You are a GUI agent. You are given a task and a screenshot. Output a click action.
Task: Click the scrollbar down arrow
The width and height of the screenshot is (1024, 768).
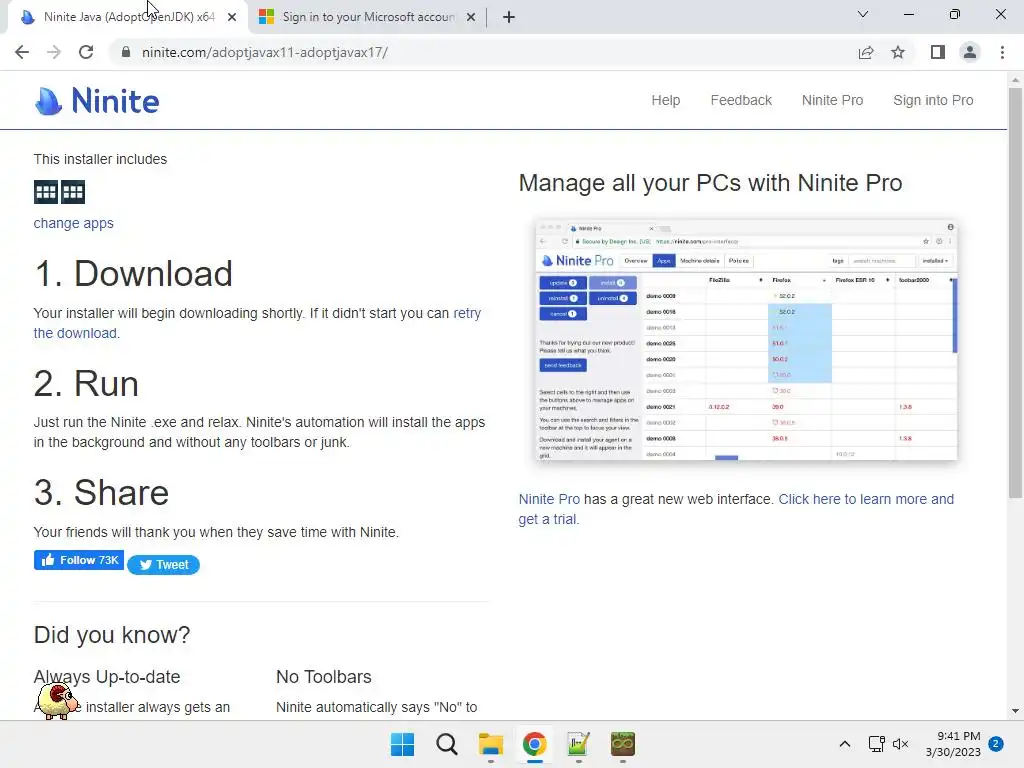[x=1015, y=711]
